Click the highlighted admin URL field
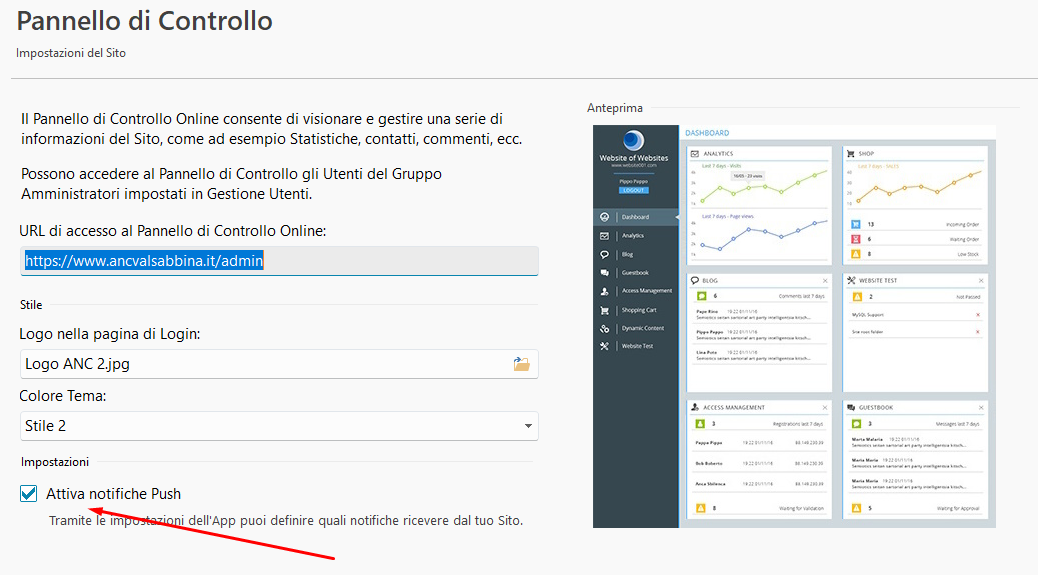This screenshot has width=1038, height=575. [x=278, y=261]
